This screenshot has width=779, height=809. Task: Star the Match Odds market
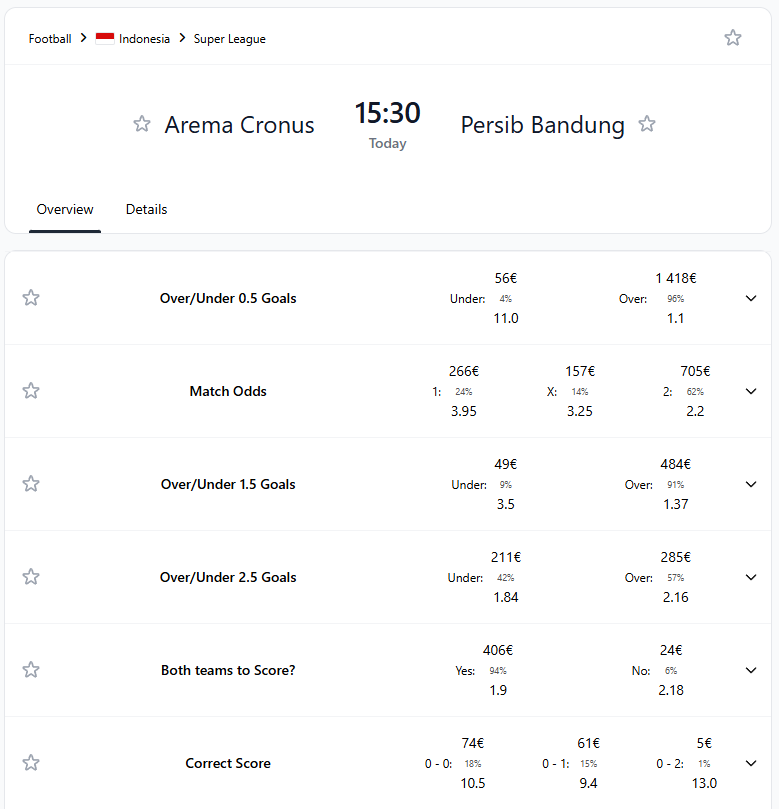31,391
